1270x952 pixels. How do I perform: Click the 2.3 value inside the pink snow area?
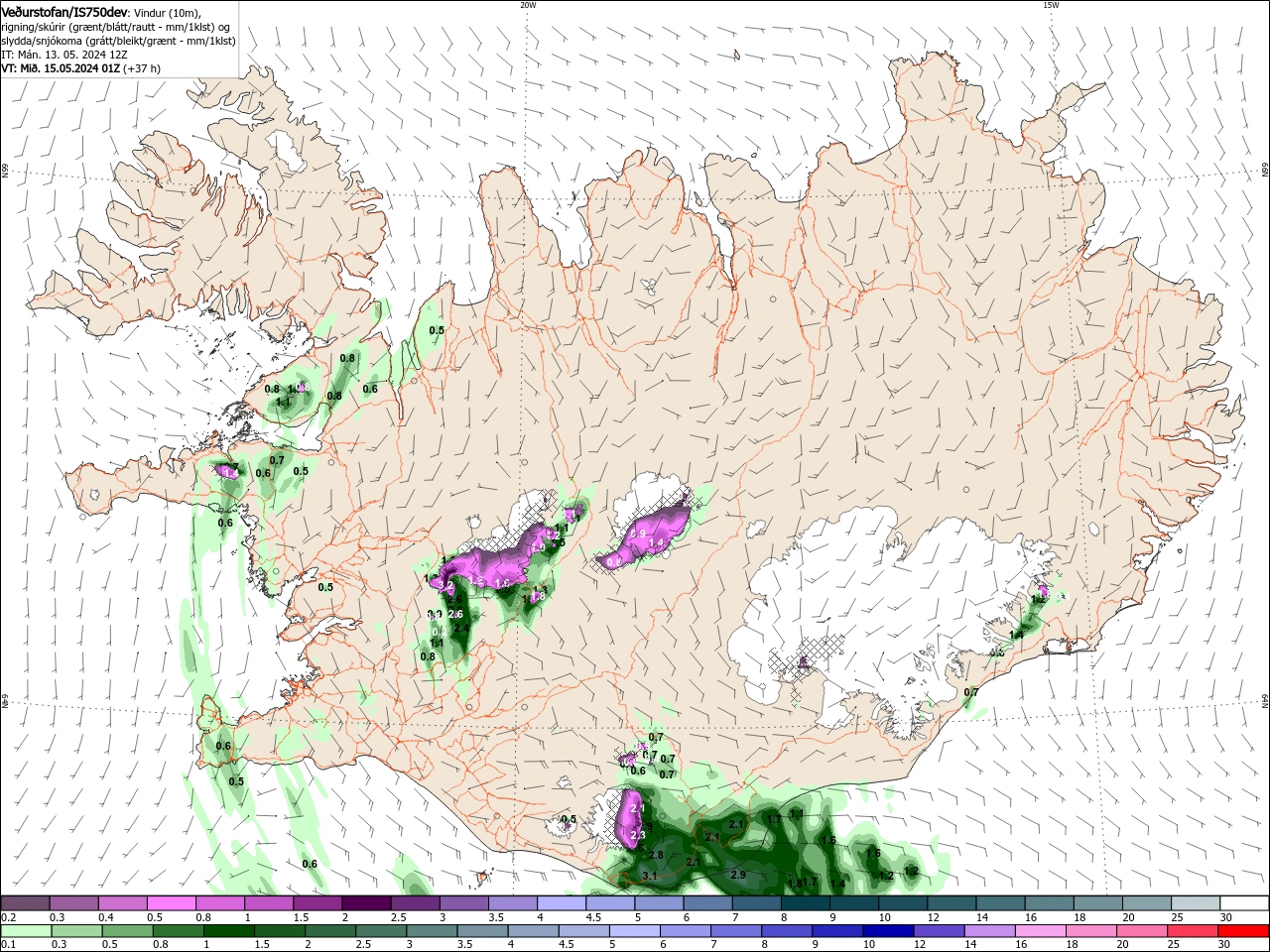point(638,835)
